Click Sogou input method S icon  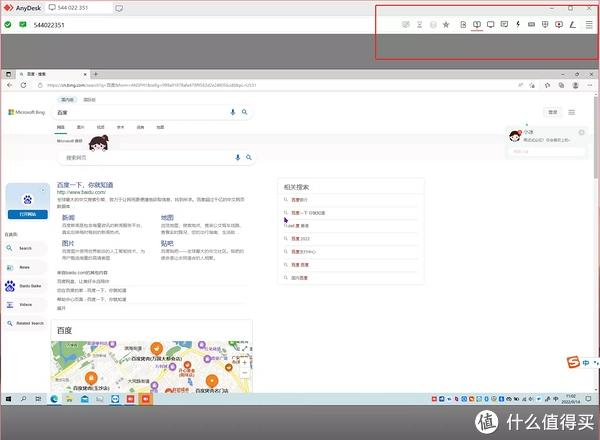tap(573, 362)
